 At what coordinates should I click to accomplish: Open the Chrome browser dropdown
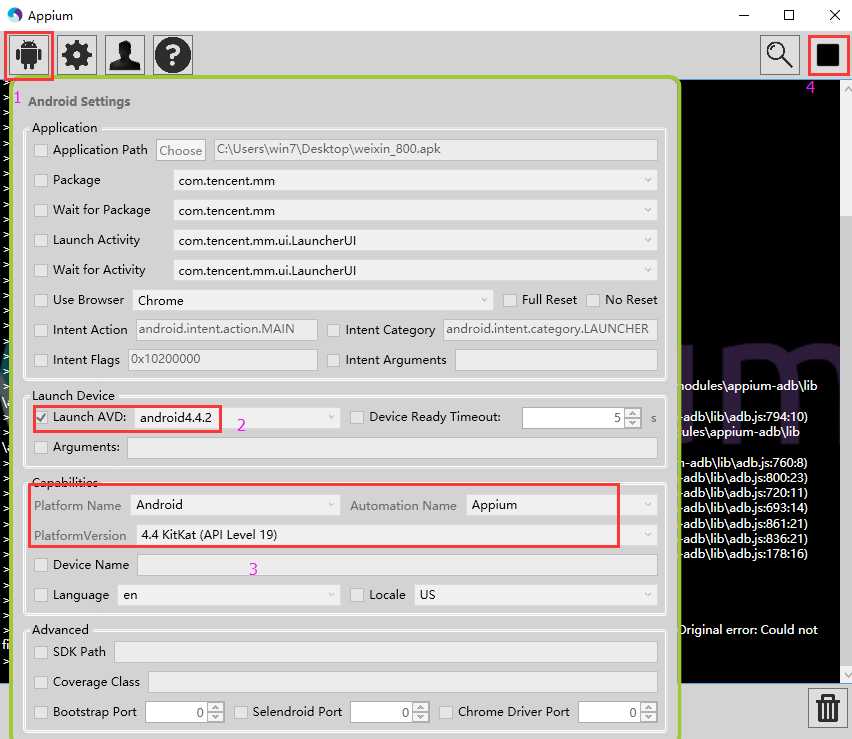[x=313, y=300]
